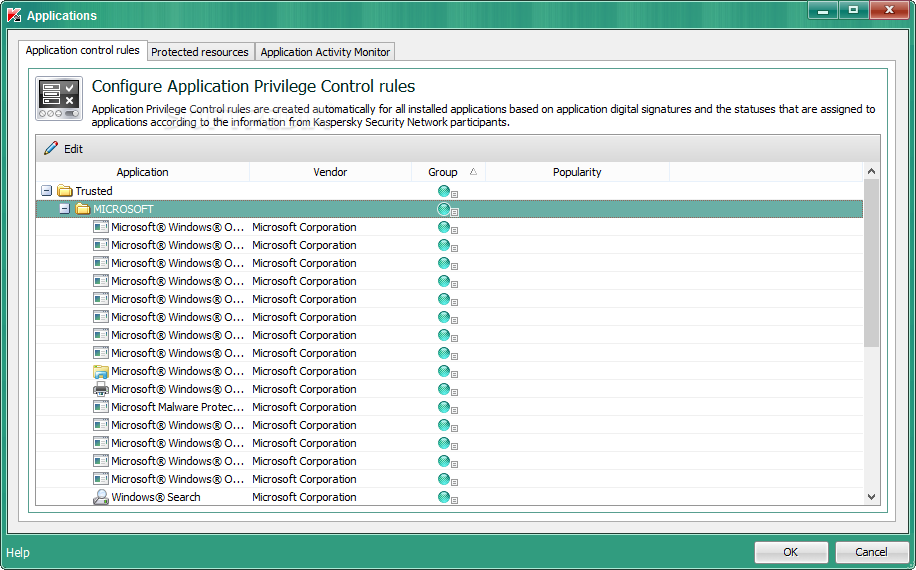Open group status icon for Windows Search row
Screen dimensions: 916x570
pos(447,498)
